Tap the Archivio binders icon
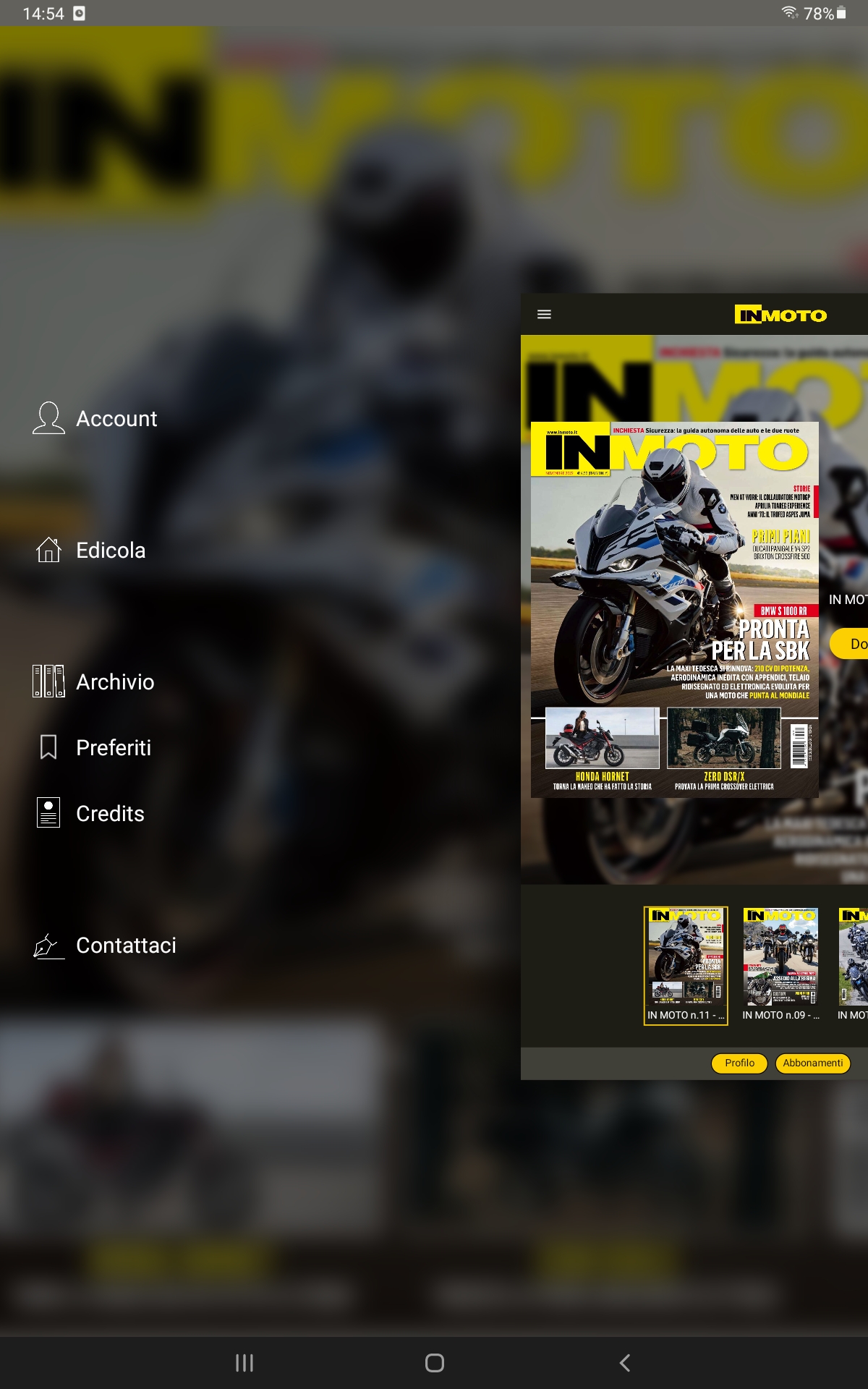The width and height of the screenshot is (868, 1389). (x=48, y=681)
